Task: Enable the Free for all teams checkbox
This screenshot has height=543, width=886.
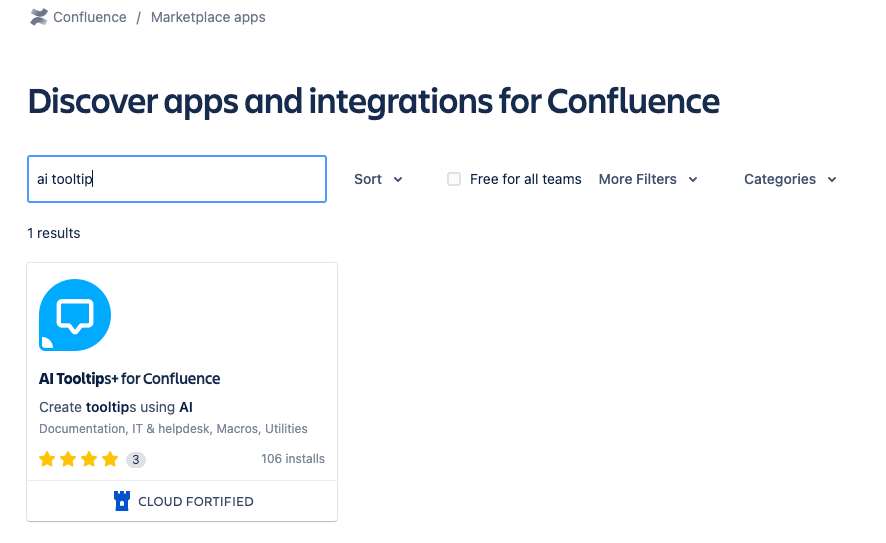Action: [454, 179]
